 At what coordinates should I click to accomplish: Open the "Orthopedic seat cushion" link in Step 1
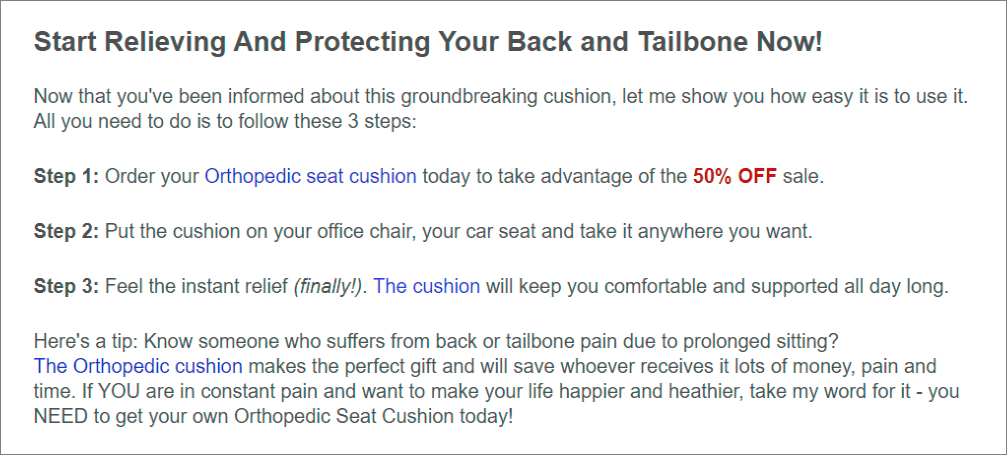(x=310, y=176)
